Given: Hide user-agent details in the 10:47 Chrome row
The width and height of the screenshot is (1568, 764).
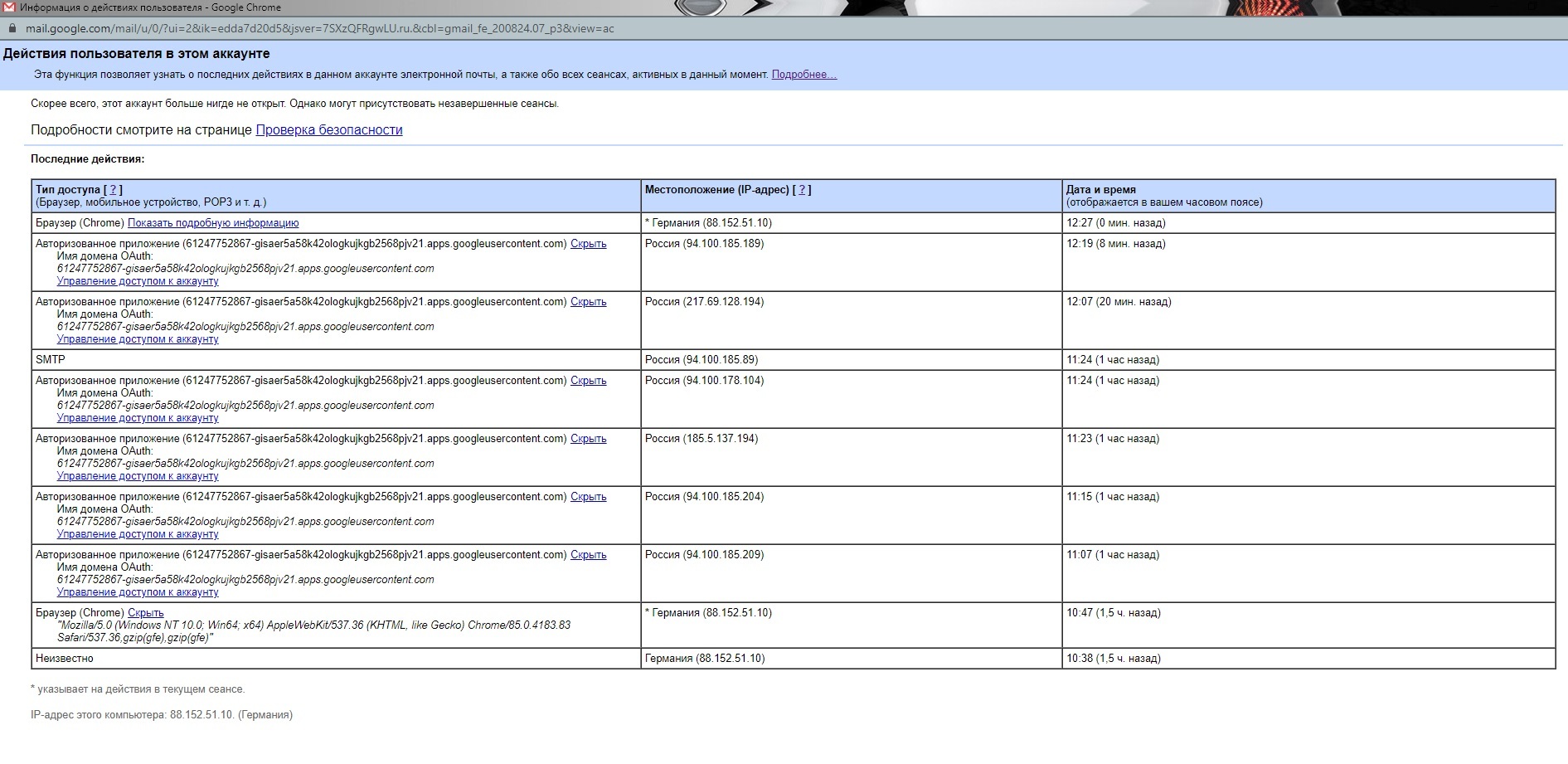Looking at the screenshot, I should click(145, 613).
